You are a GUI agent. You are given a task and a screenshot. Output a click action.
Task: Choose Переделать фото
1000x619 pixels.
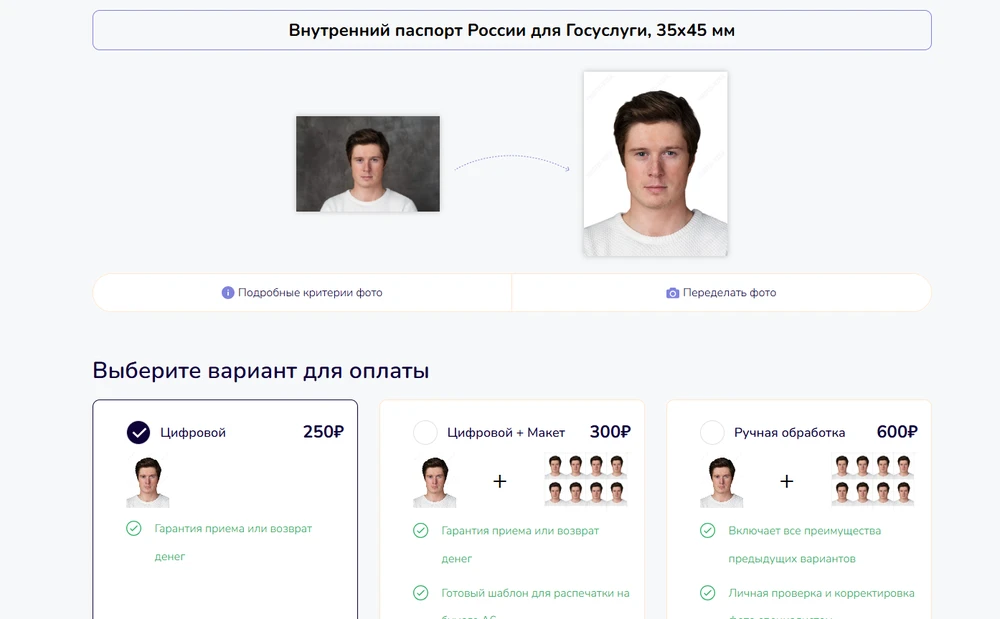click(721, 293)
